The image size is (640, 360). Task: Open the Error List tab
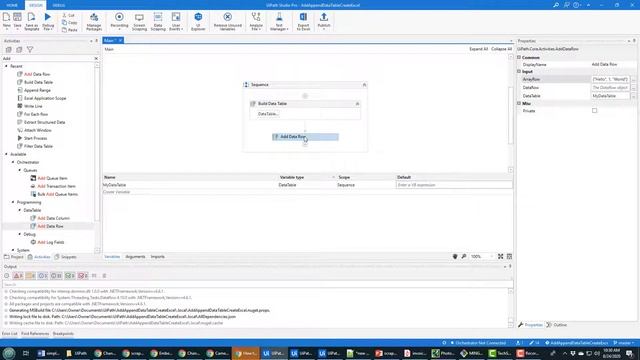click(x=10, y=333)
